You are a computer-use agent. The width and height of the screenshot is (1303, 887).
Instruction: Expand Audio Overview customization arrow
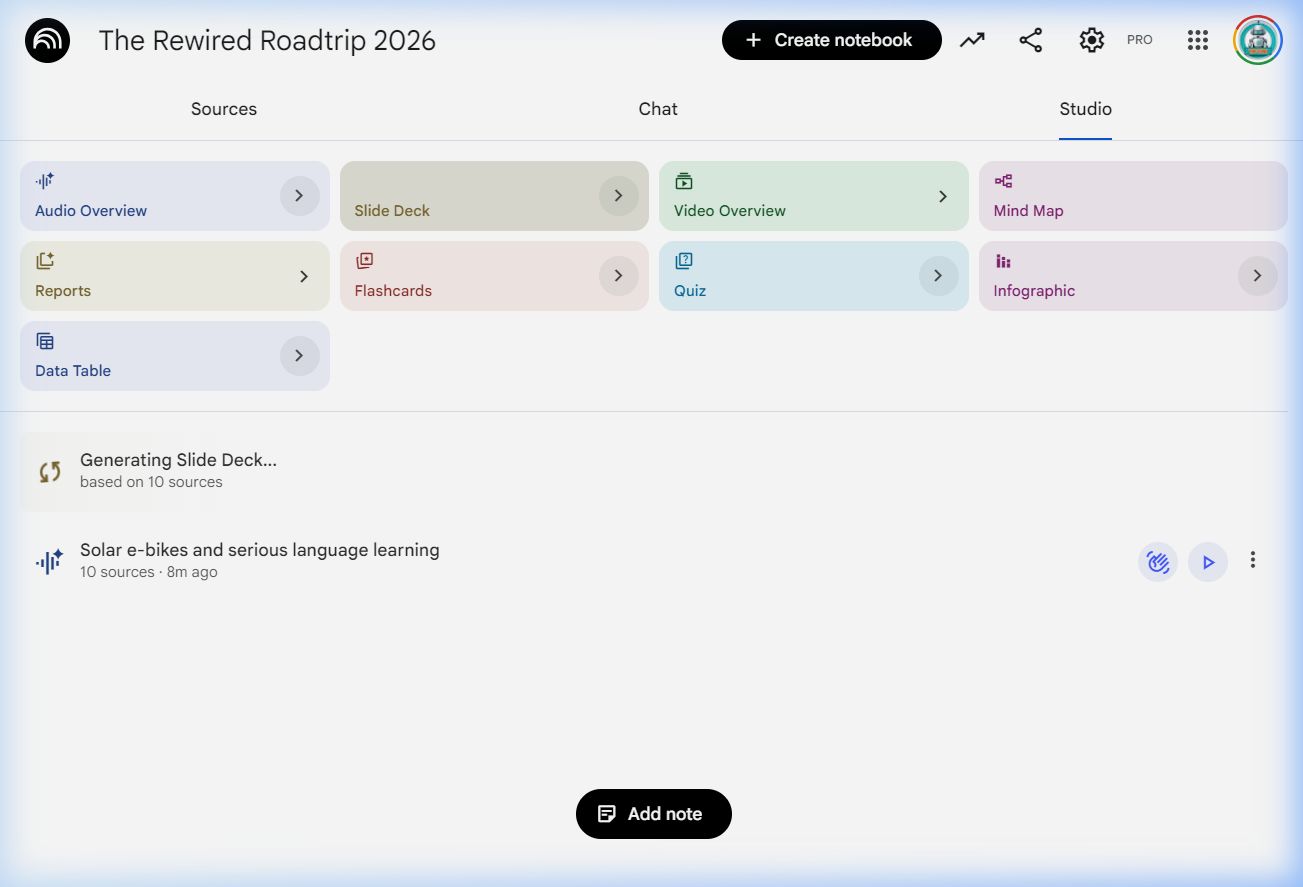pyautogui.click(x=299, y=196)
